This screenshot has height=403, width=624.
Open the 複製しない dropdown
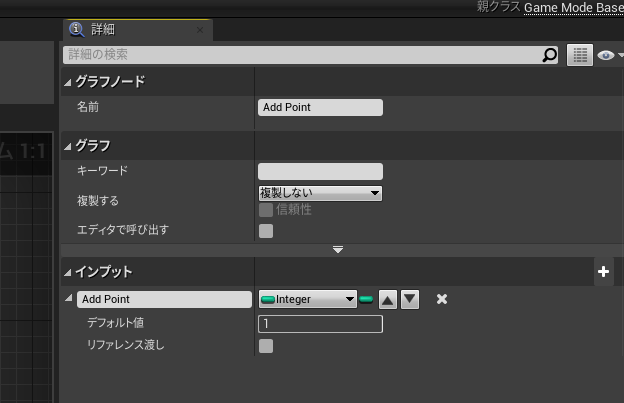tap(320, 193)
